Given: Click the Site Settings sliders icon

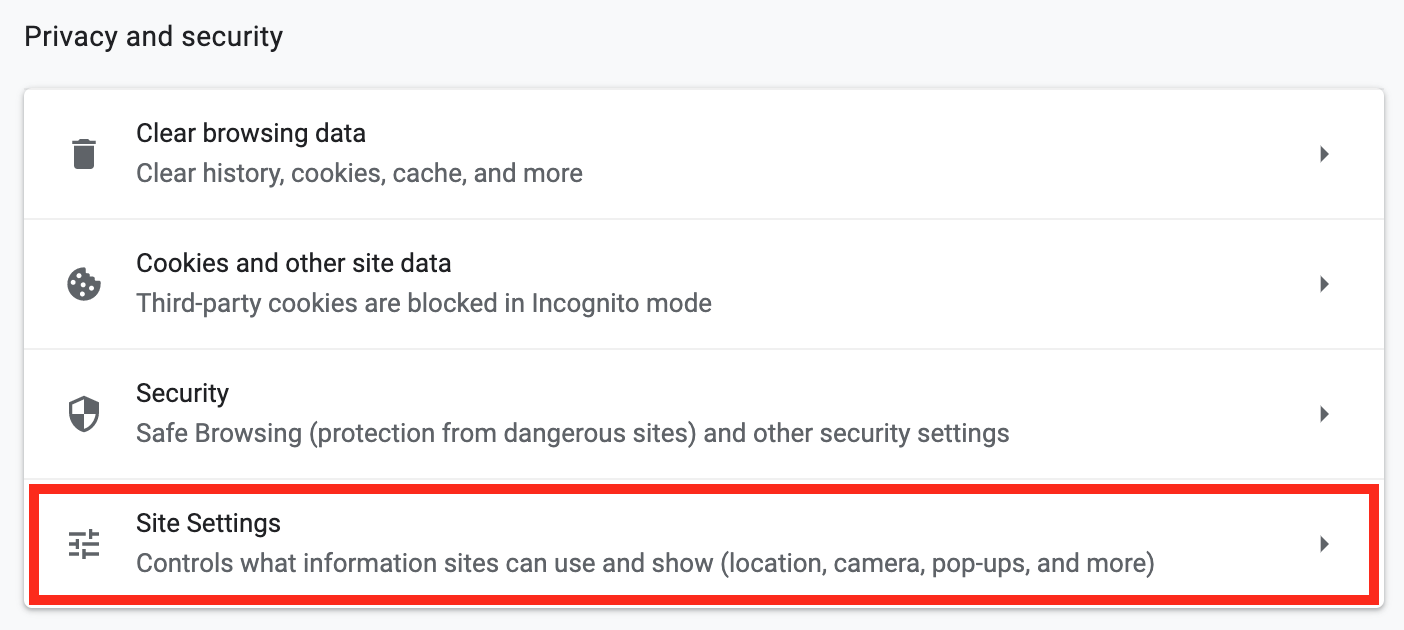Looking at the screenshot, I should (x=84, y=544).
